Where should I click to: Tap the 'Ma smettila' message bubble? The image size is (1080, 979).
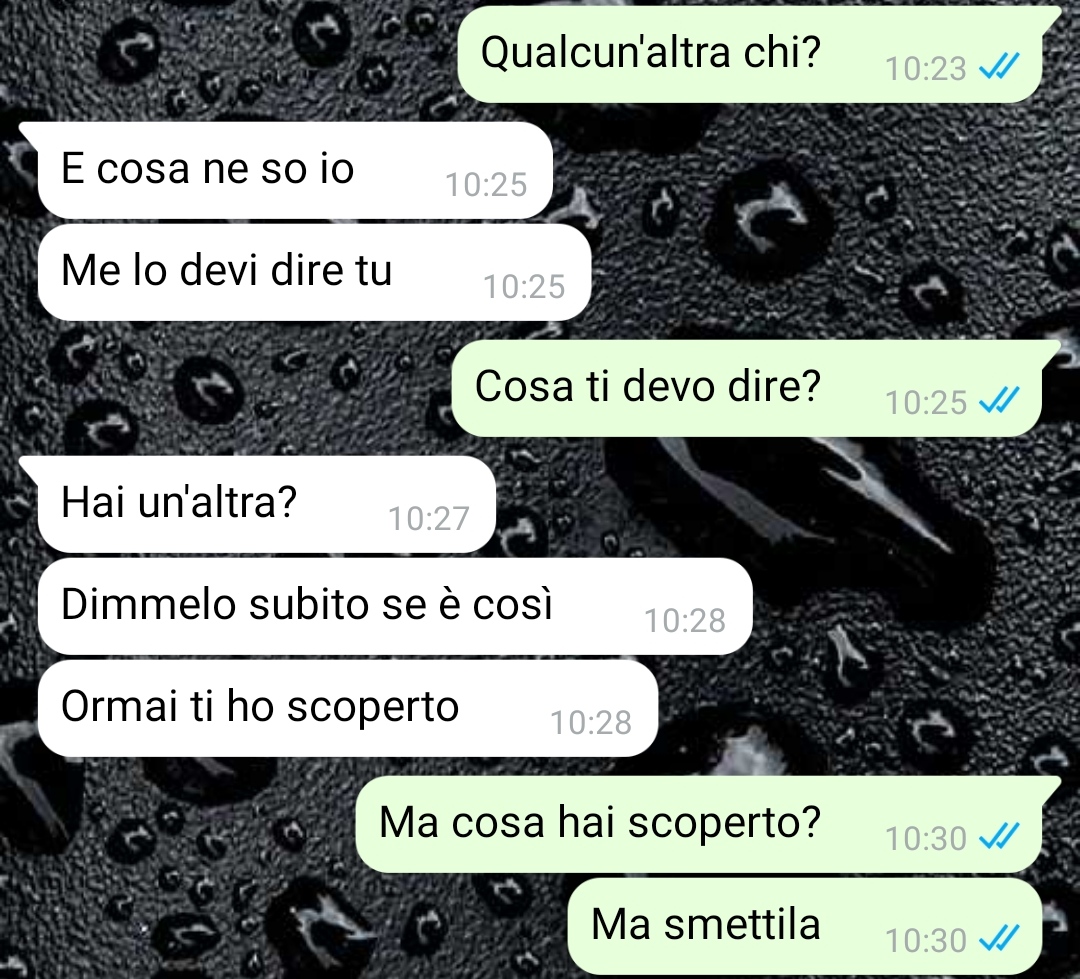(804, 926)
